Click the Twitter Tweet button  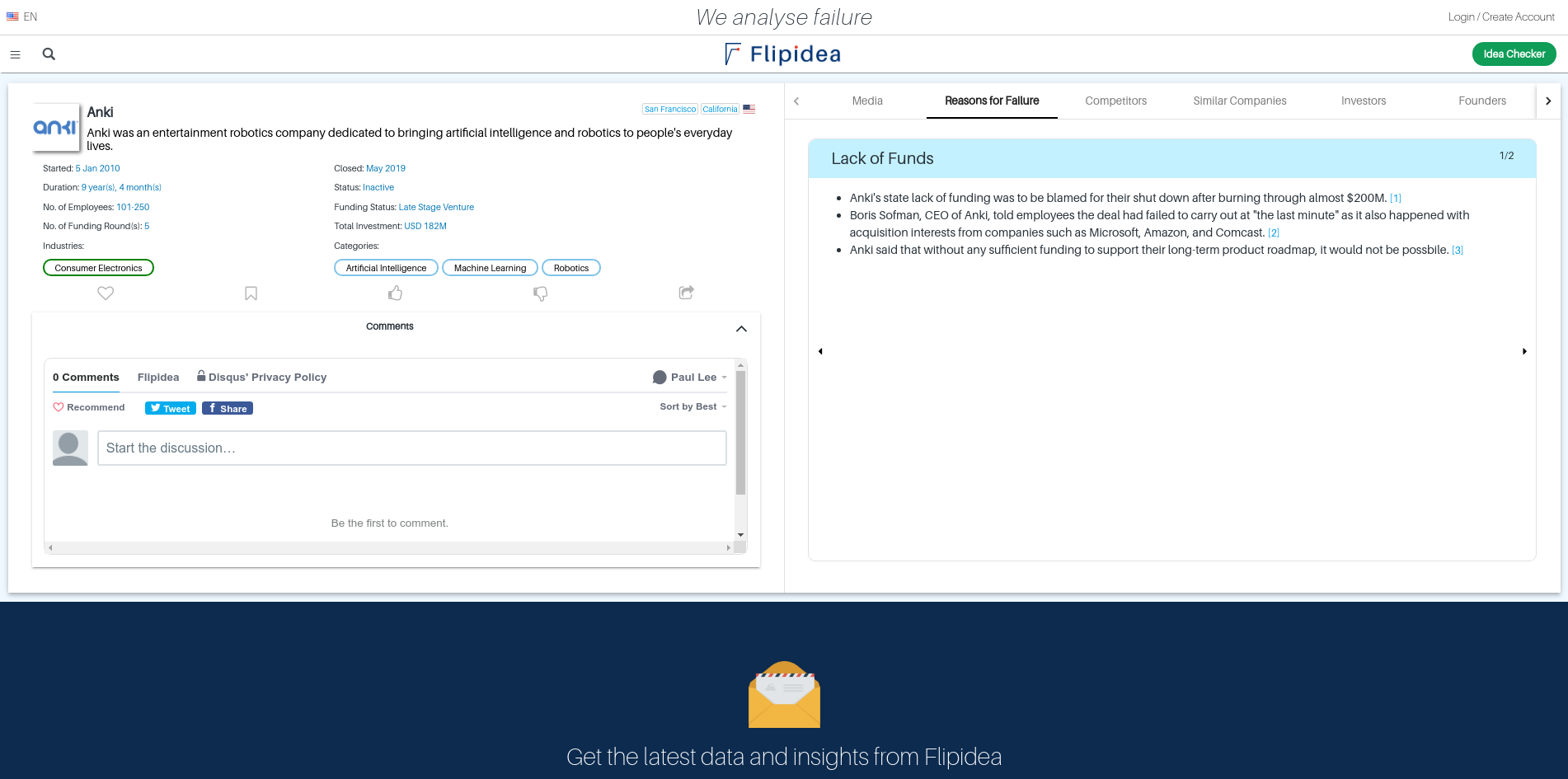[171, 408]
